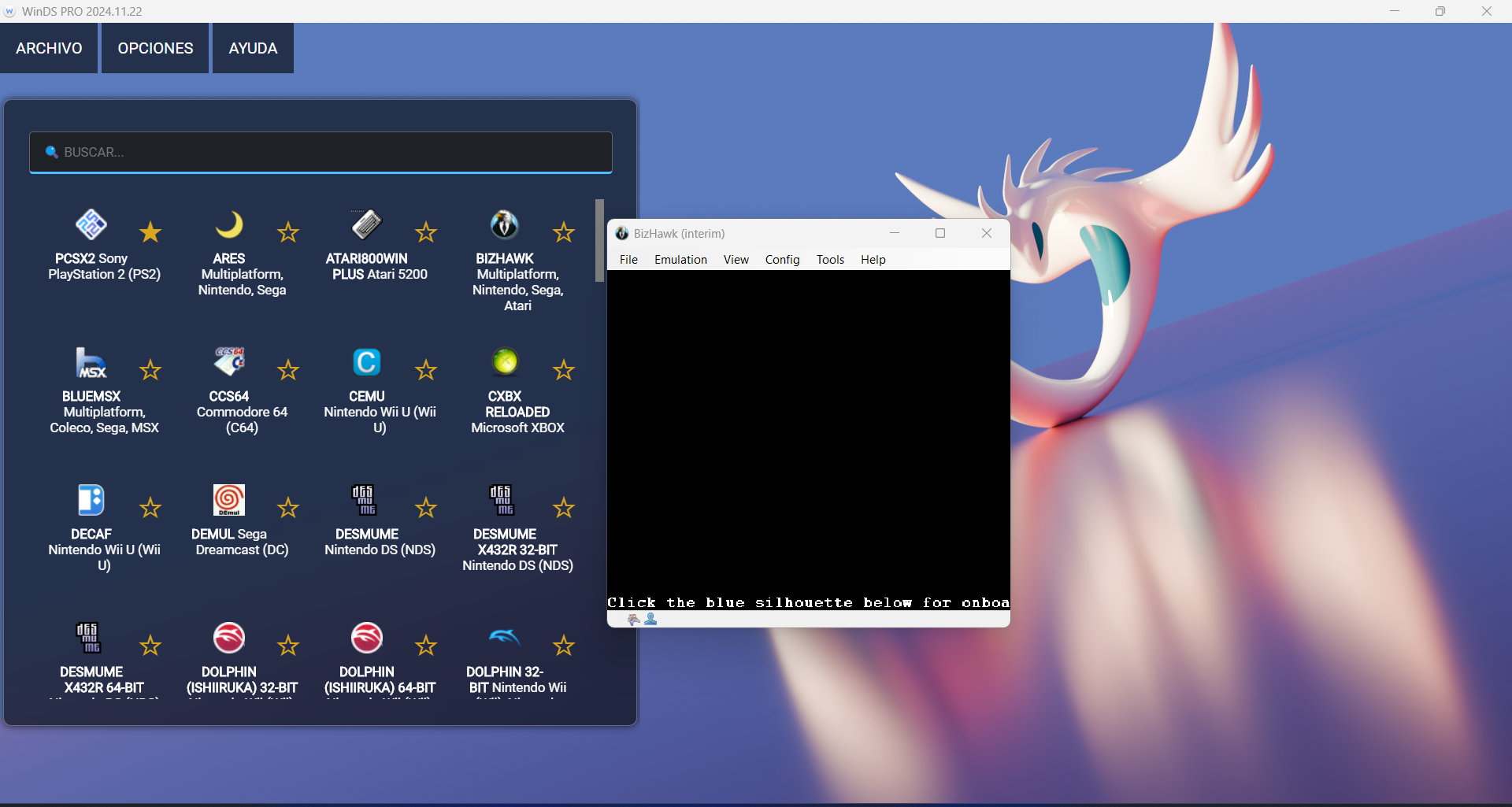Click the BizHawk title bar app icon

click(x=622, y=233)
